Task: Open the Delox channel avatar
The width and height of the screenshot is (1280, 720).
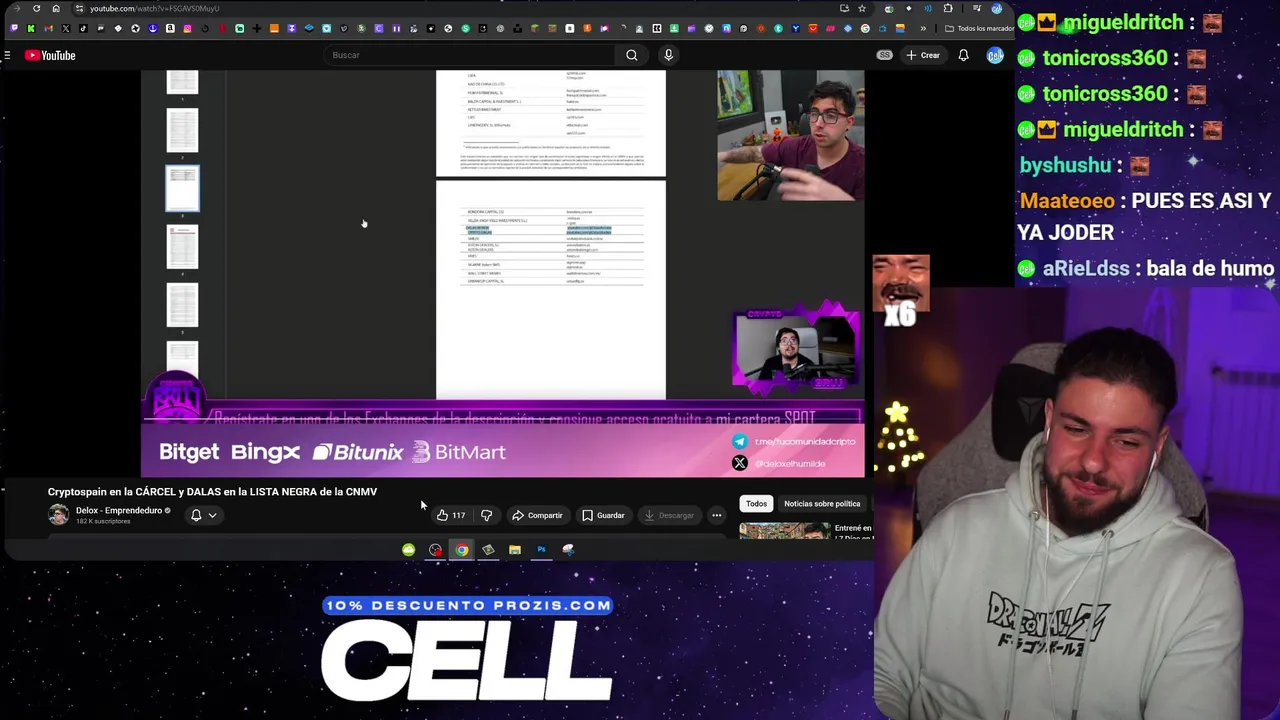Action: pos(58,515)
